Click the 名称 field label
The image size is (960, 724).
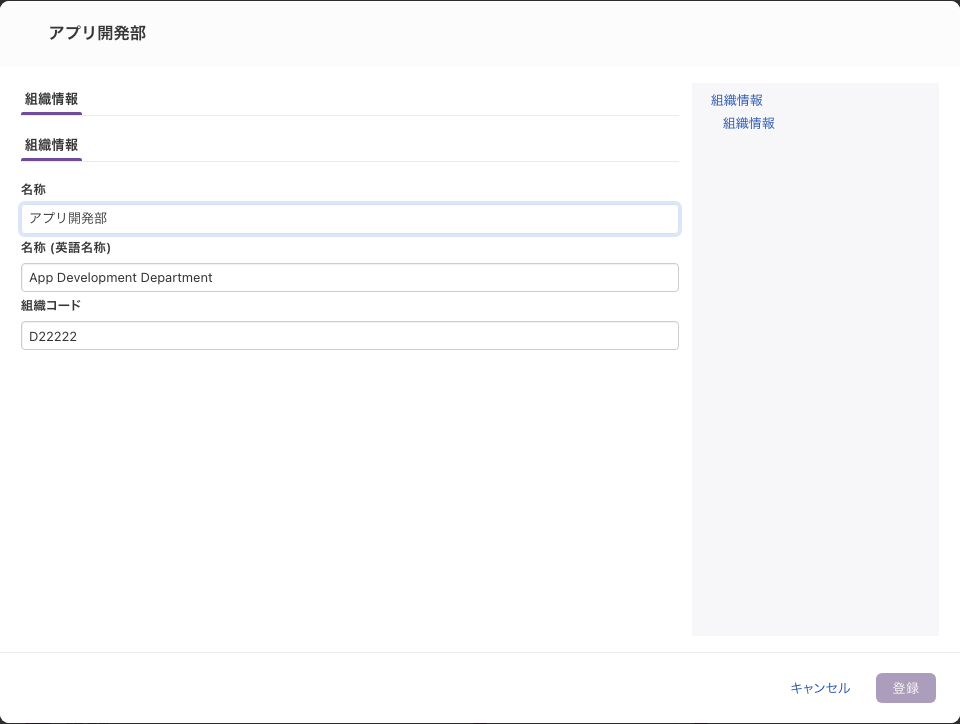click(x=33, y=190)
